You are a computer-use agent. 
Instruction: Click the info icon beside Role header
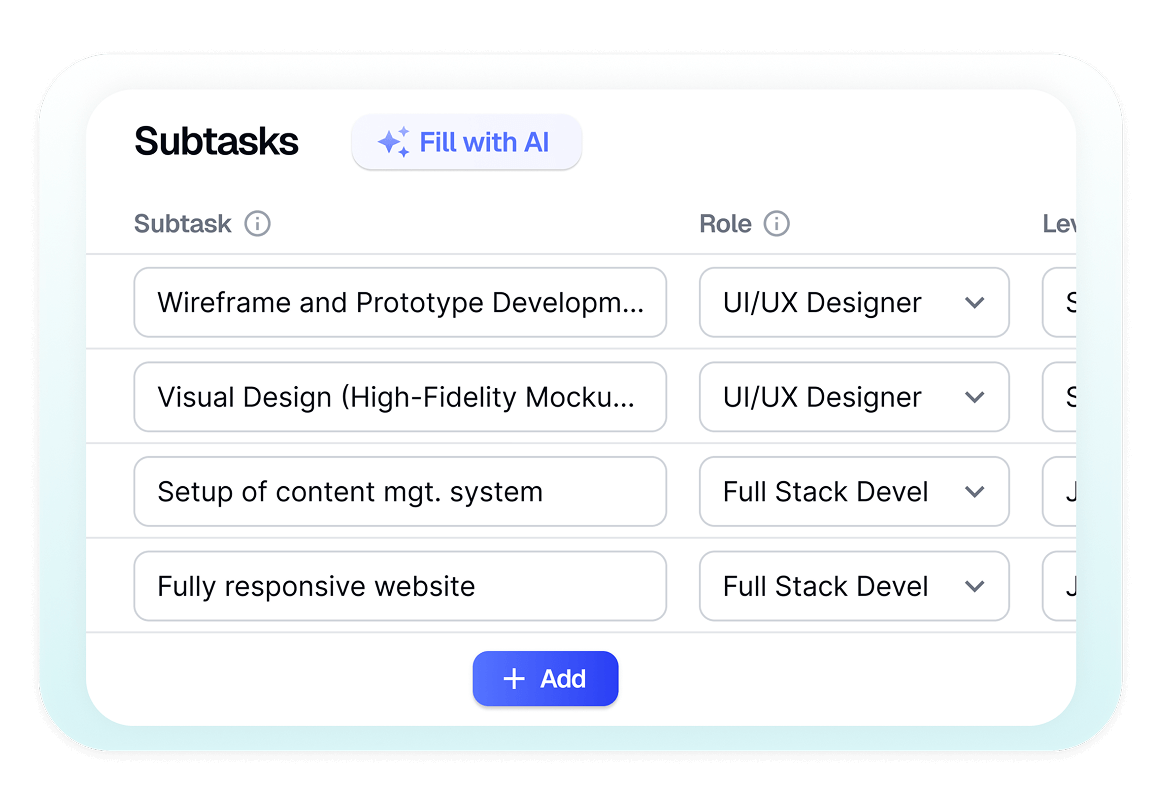tap(776, 223)
